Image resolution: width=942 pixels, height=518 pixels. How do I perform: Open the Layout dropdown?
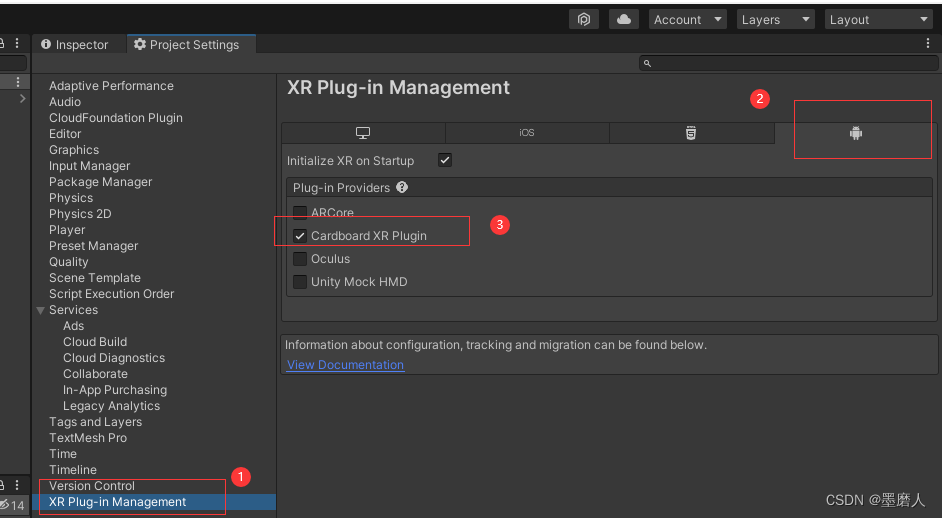pyautogui.click(x=879, y=19)
